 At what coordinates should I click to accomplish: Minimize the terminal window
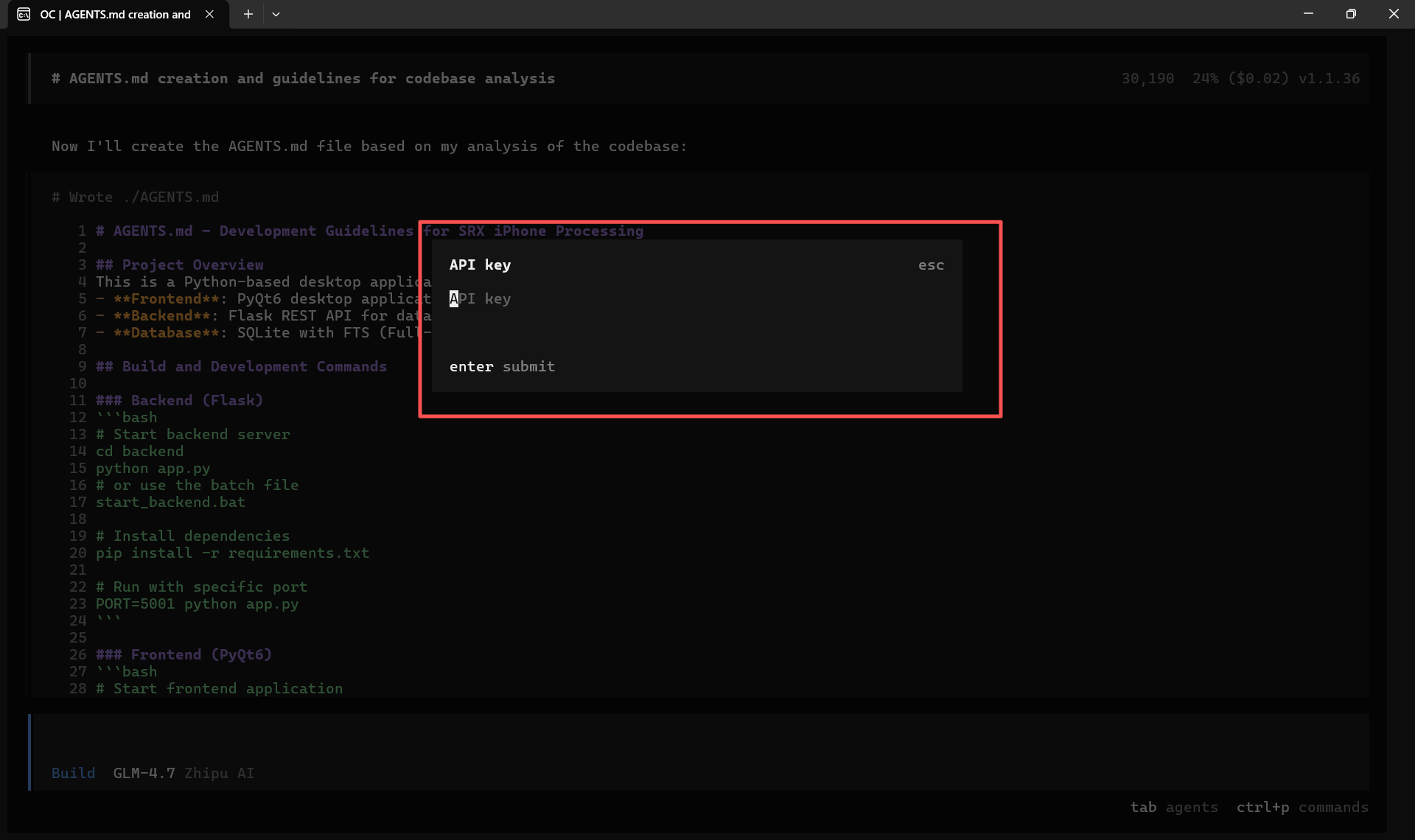tap(1308, 14)
